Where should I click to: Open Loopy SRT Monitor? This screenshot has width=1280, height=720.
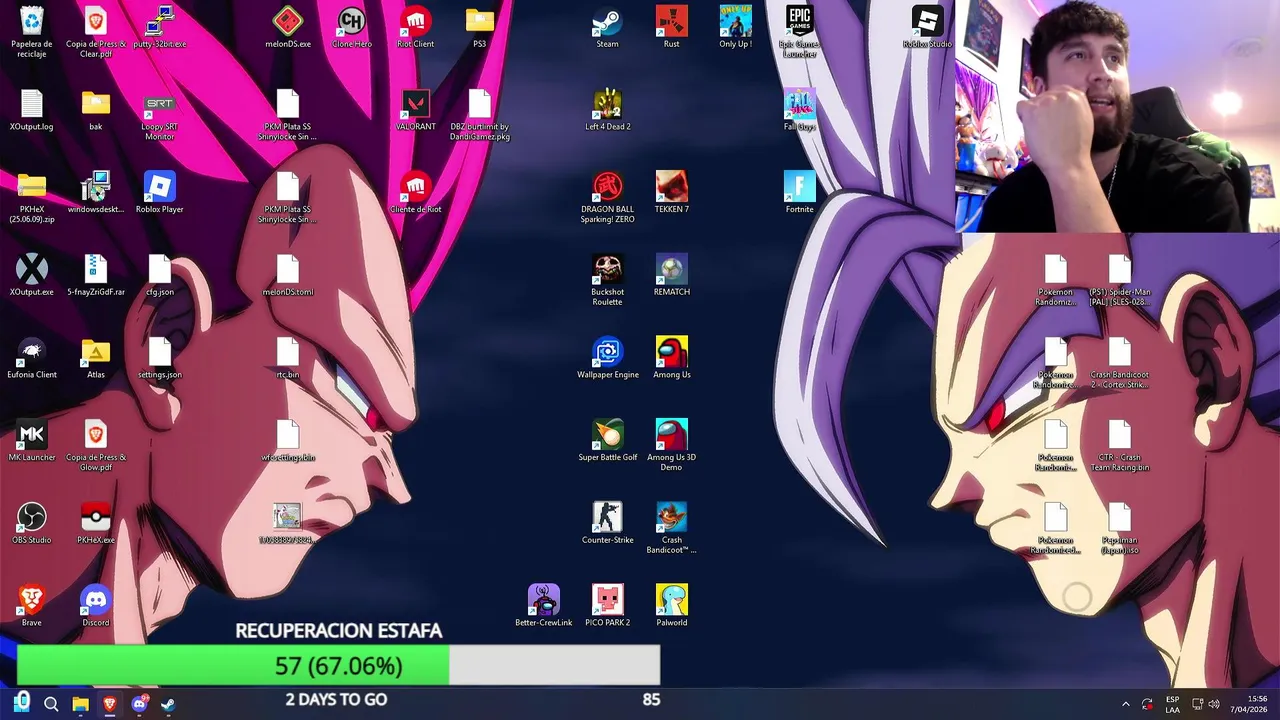pyautogui.click(x=160, y=115)
